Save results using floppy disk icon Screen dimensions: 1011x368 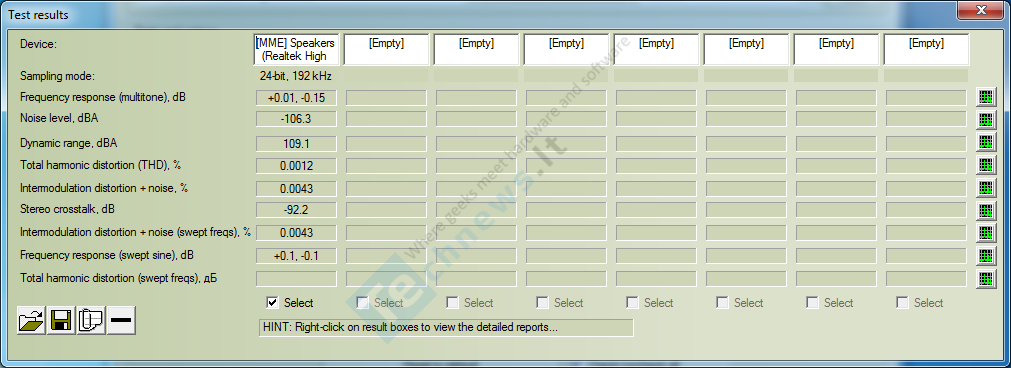(61, 320)
